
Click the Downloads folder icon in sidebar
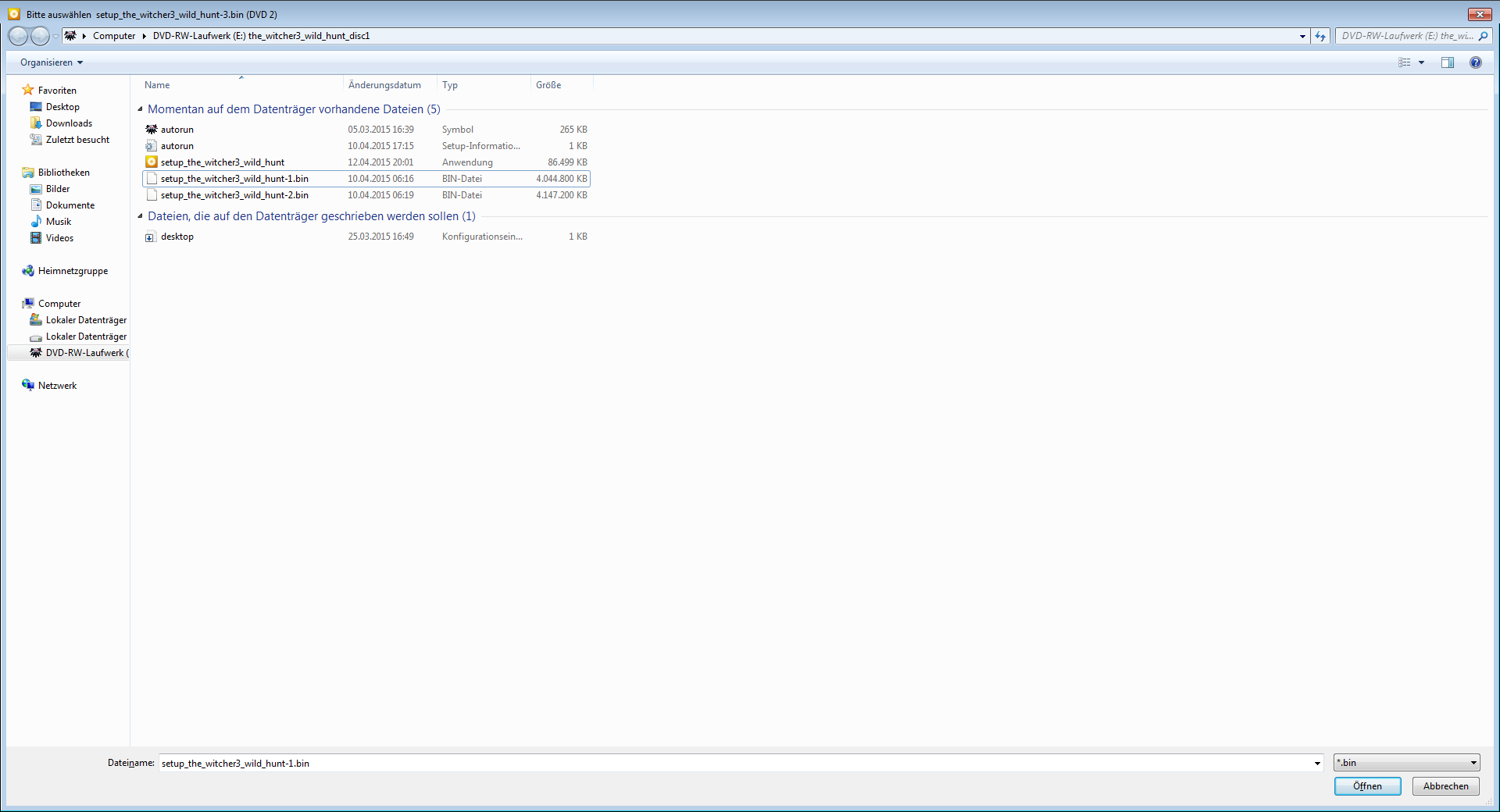click(36, 123)
